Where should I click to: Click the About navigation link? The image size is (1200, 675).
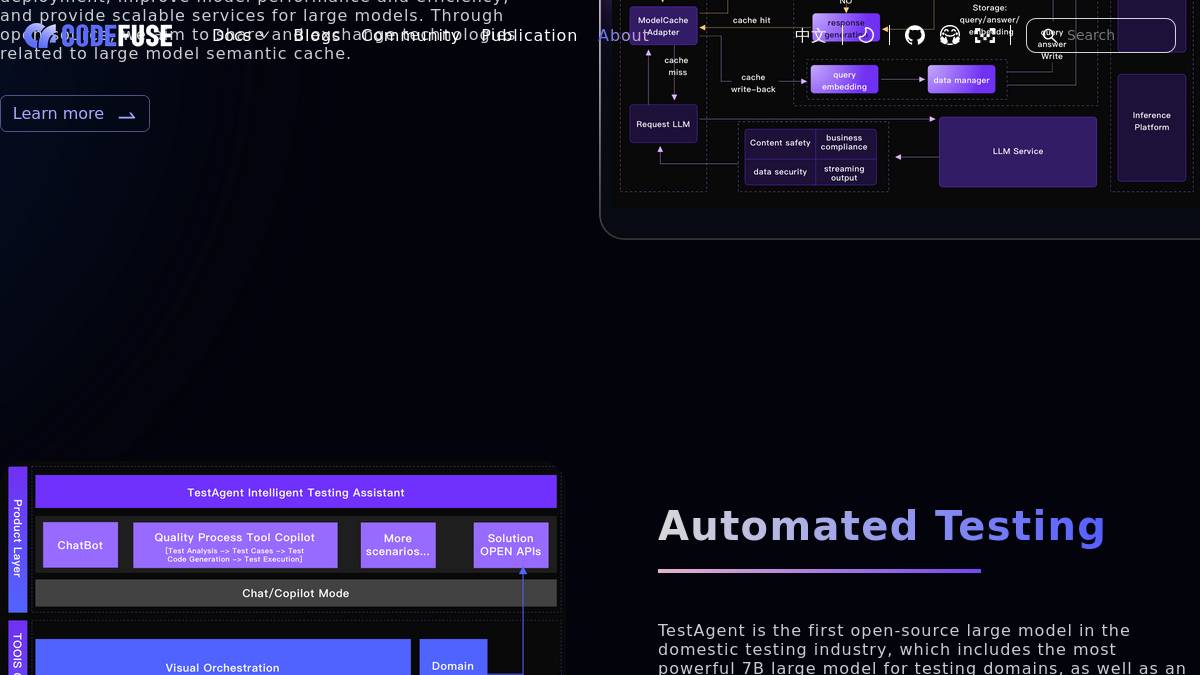coord(624,35)
